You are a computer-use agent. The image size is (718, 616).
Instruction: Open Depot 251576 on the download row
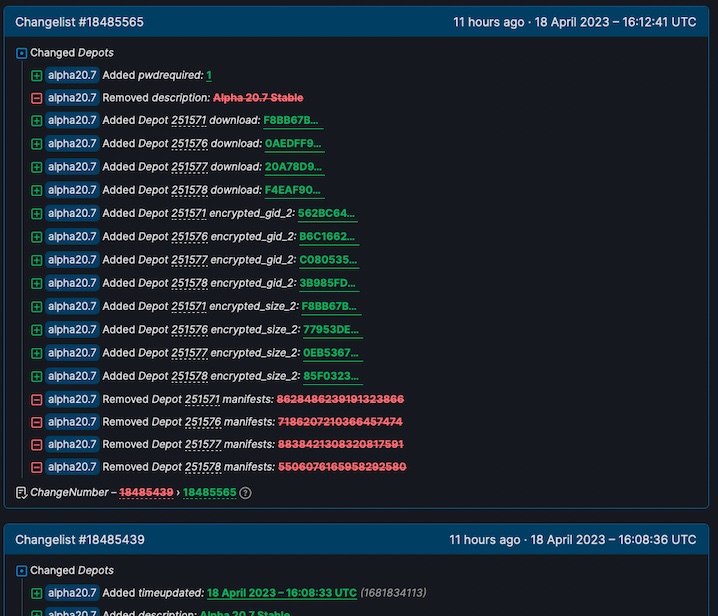coord(189,144)
